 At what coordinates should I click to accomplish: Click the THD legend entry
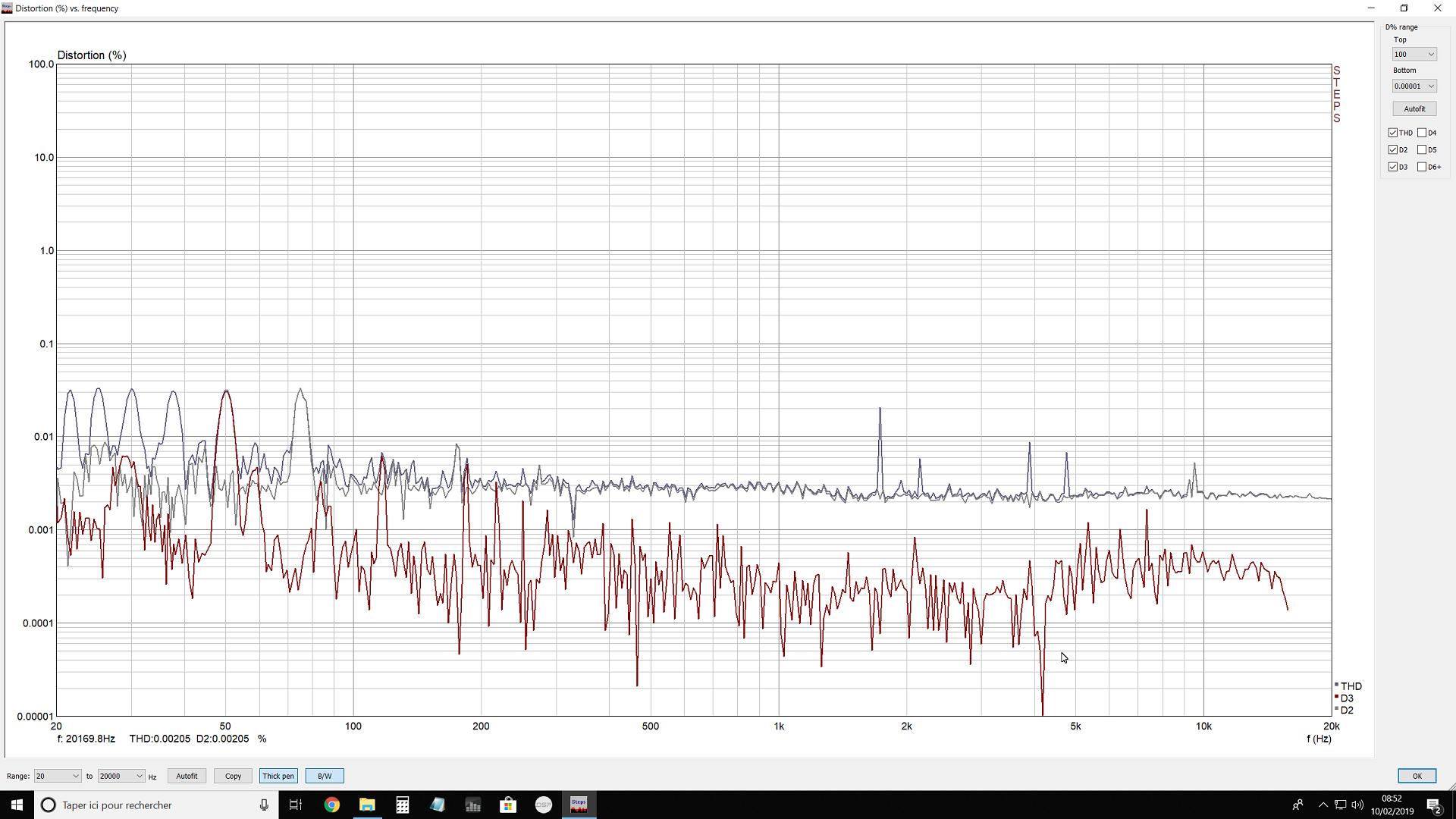click(1348, 686)
